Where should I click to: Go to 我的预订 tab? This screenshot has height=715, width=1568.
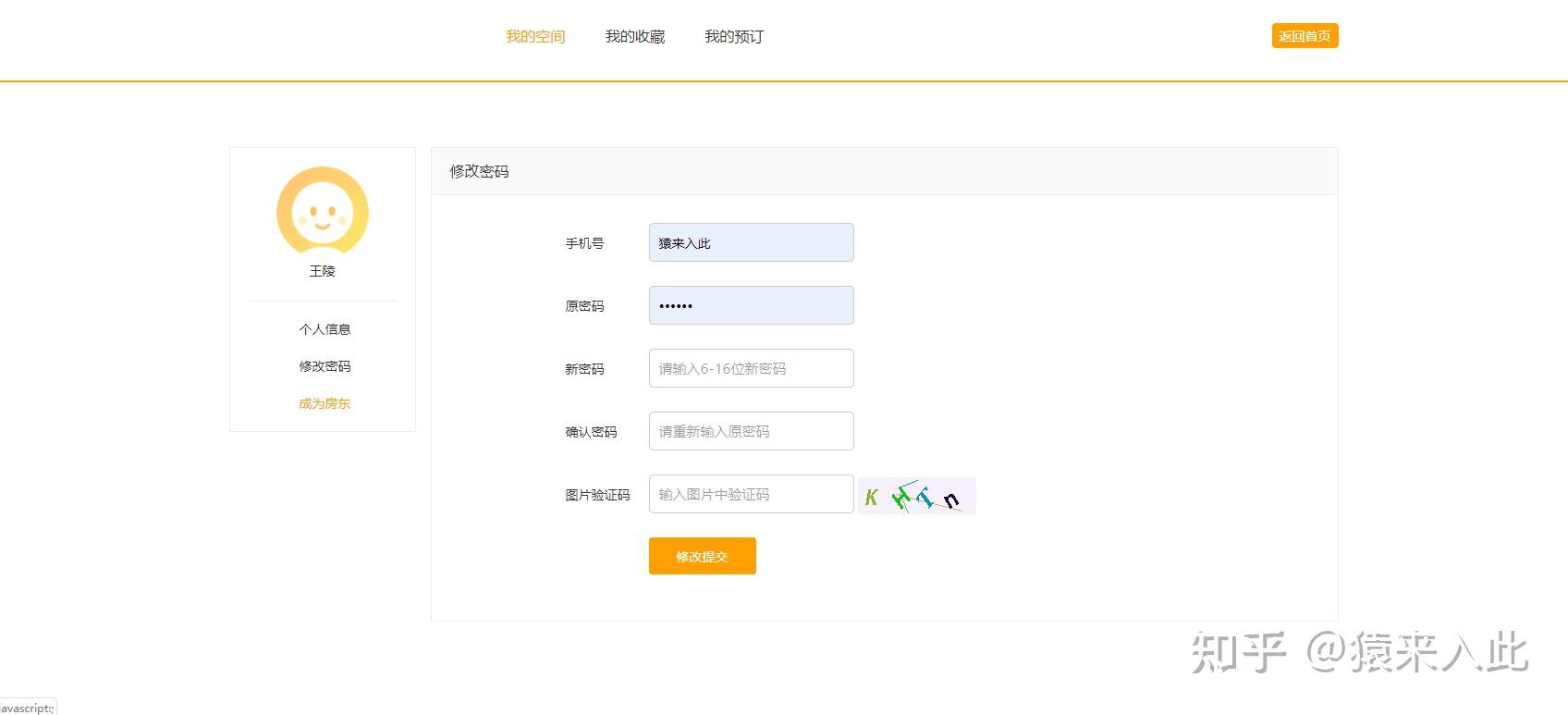[734, 37]
